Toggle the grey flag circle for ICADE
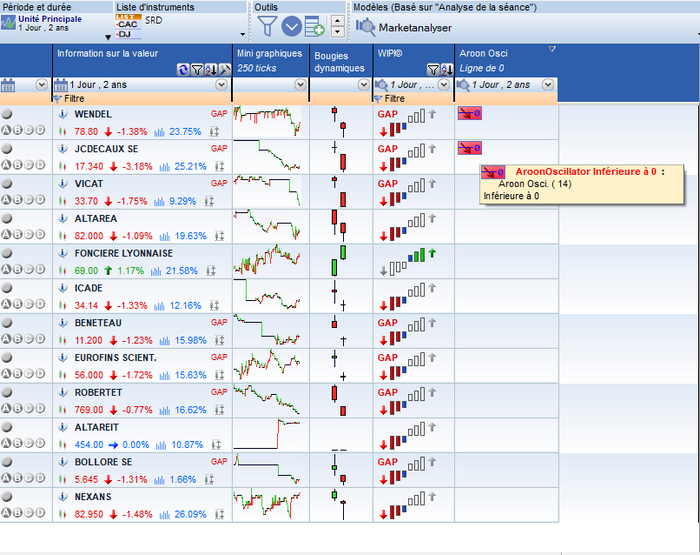 [x=7, y=288]
